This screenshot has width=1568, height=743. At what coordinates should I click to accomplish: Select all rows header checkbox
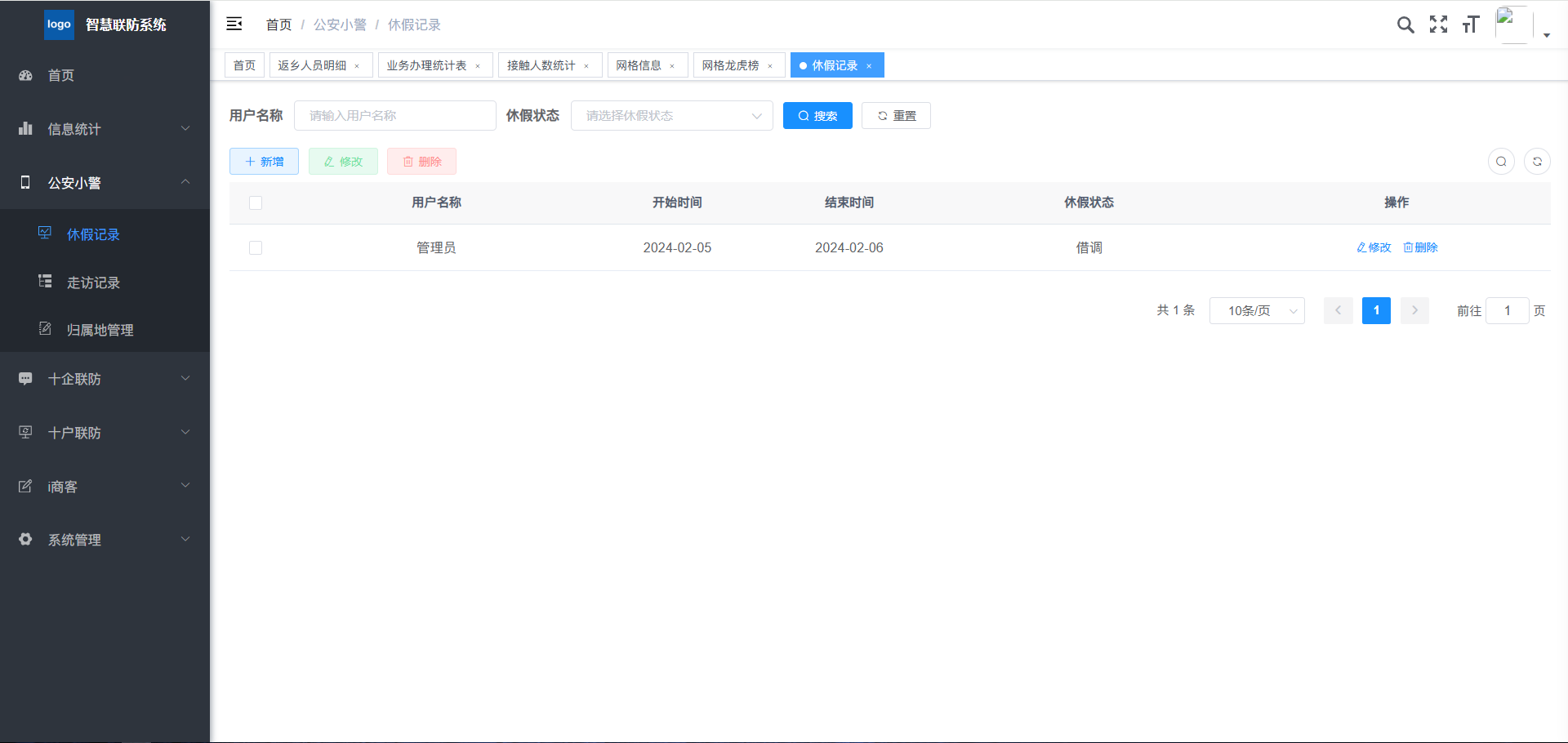(x=256, y=202)
